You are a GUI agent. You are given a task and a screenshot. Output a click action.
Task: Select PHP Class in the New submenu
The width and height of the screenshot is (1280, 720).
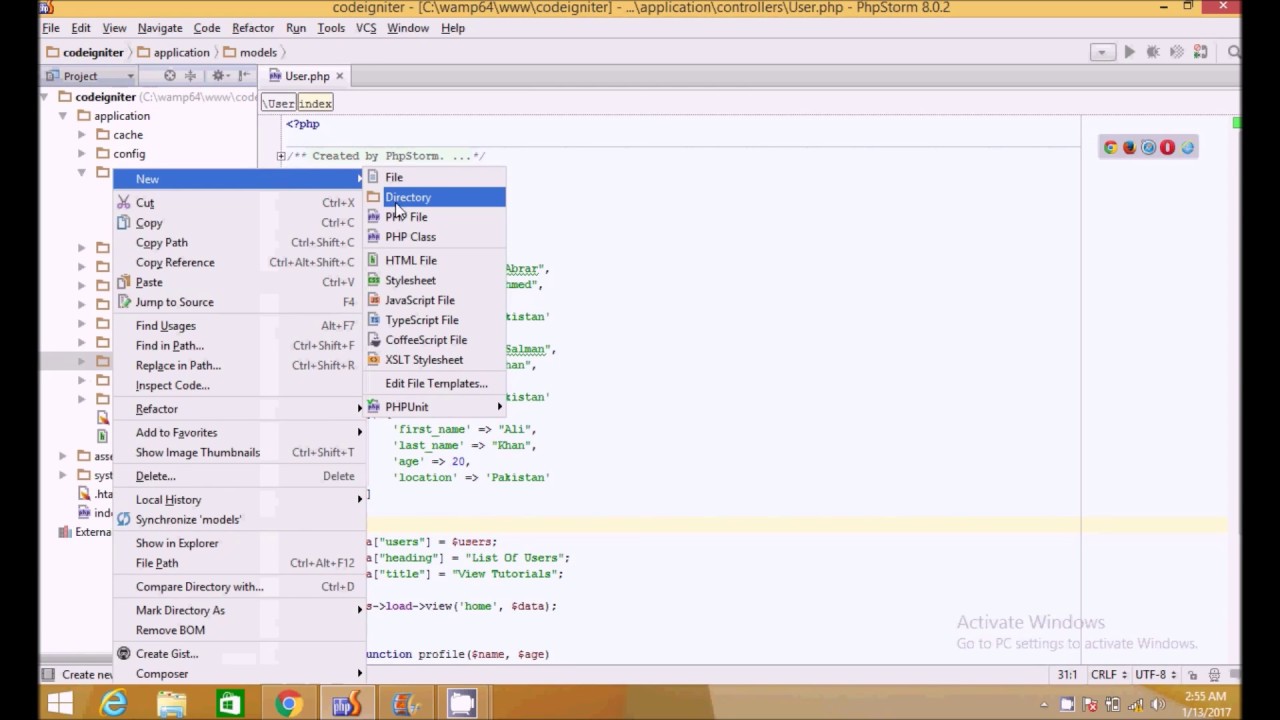click(x=435, y=237)
